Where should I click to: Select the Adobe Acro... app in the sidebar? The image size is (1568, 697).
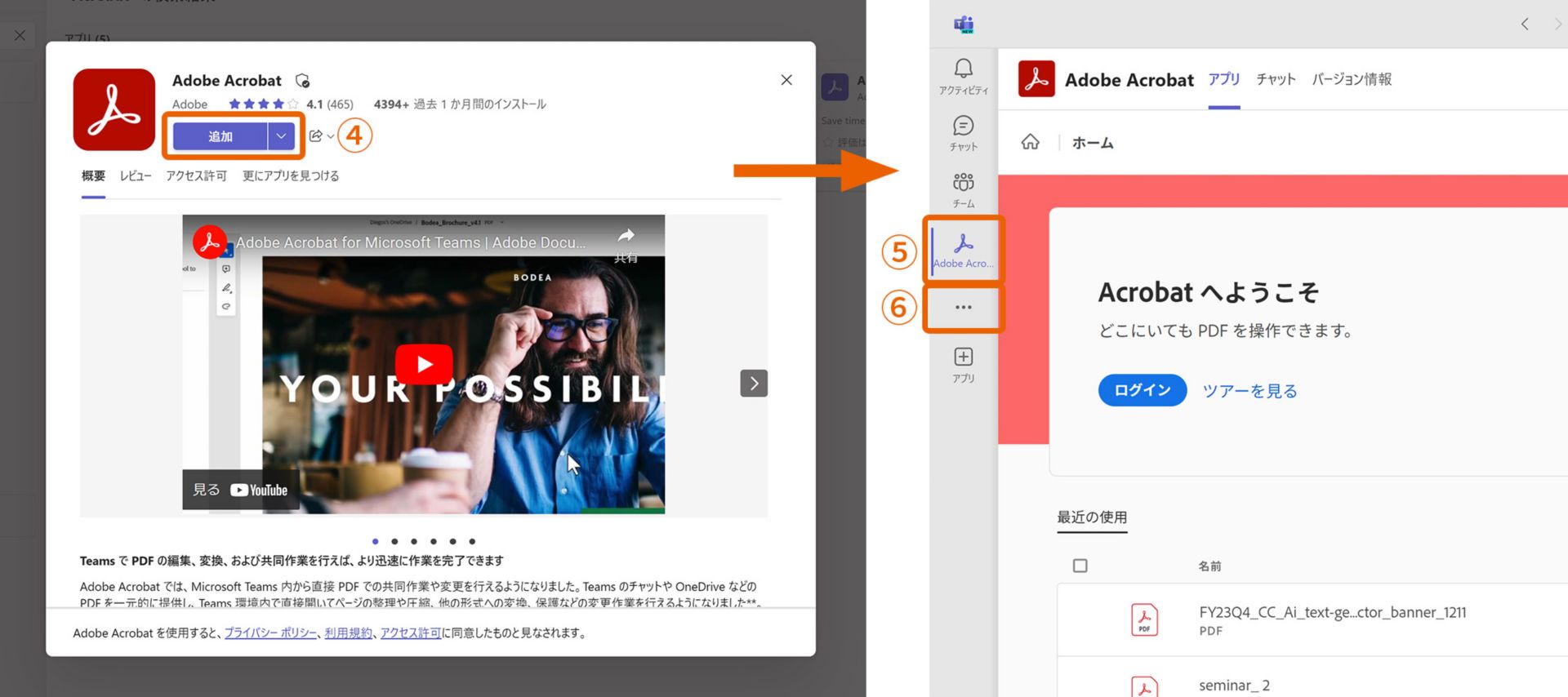pos(964,251)
